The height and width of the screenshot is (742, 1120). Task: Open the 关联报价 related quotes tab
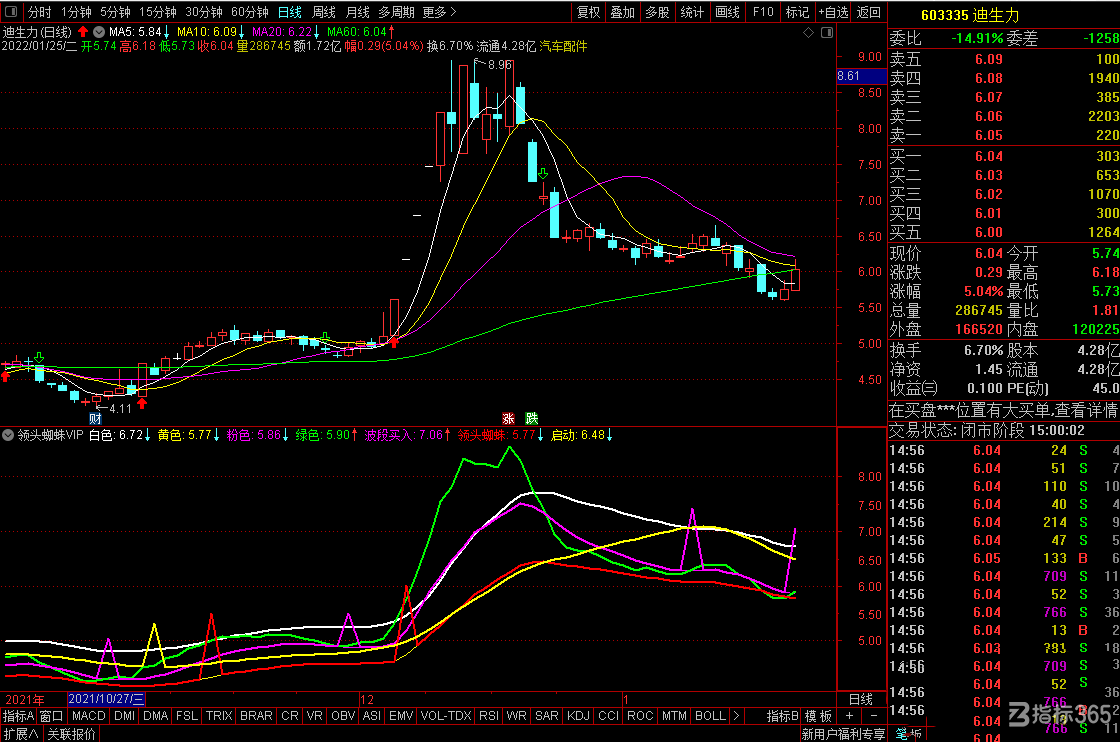click(x=71, y=733)
